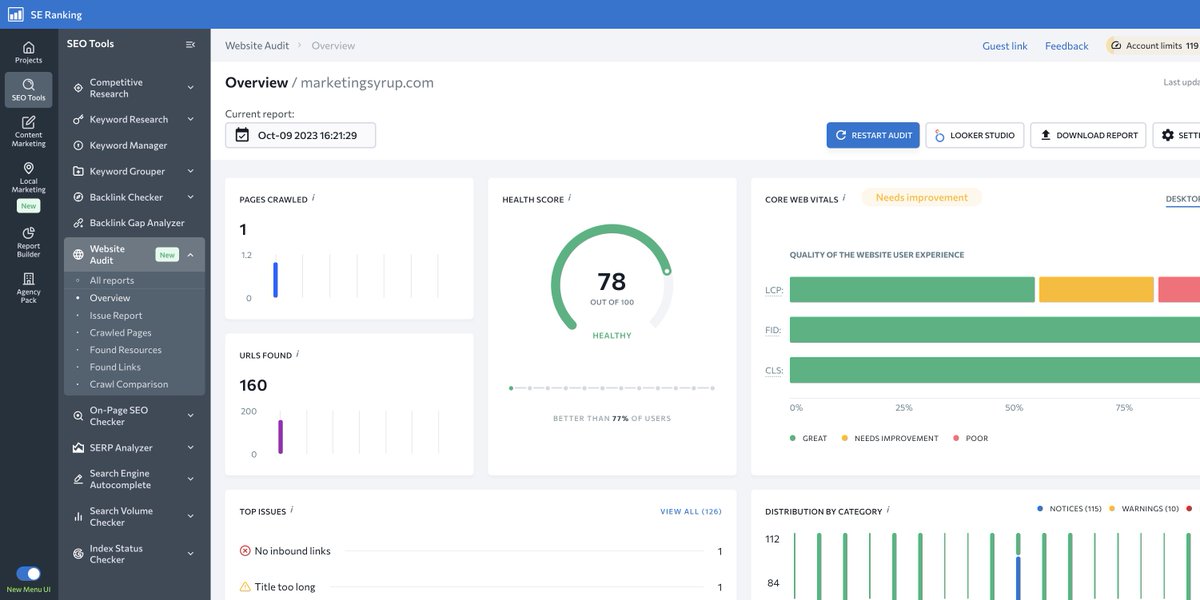This screenshot has width=1200, height=600.
Task: Click the Competitive Research target icon
Action: [x=78, y=88]
